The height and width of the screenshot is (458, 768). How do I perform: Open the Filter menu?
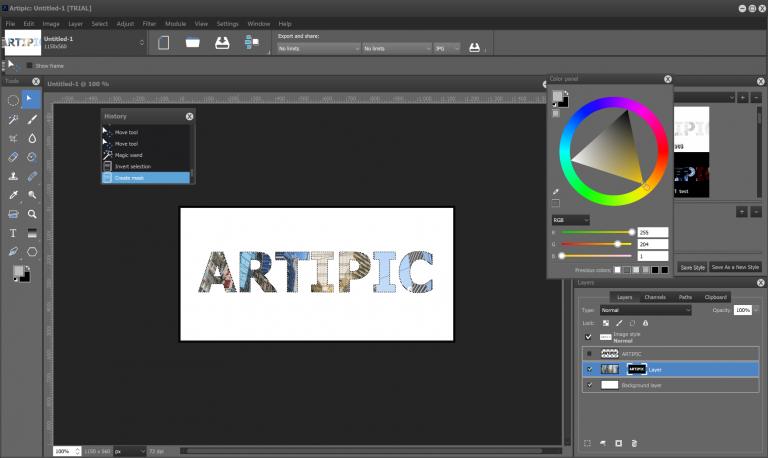click(149, 24)
